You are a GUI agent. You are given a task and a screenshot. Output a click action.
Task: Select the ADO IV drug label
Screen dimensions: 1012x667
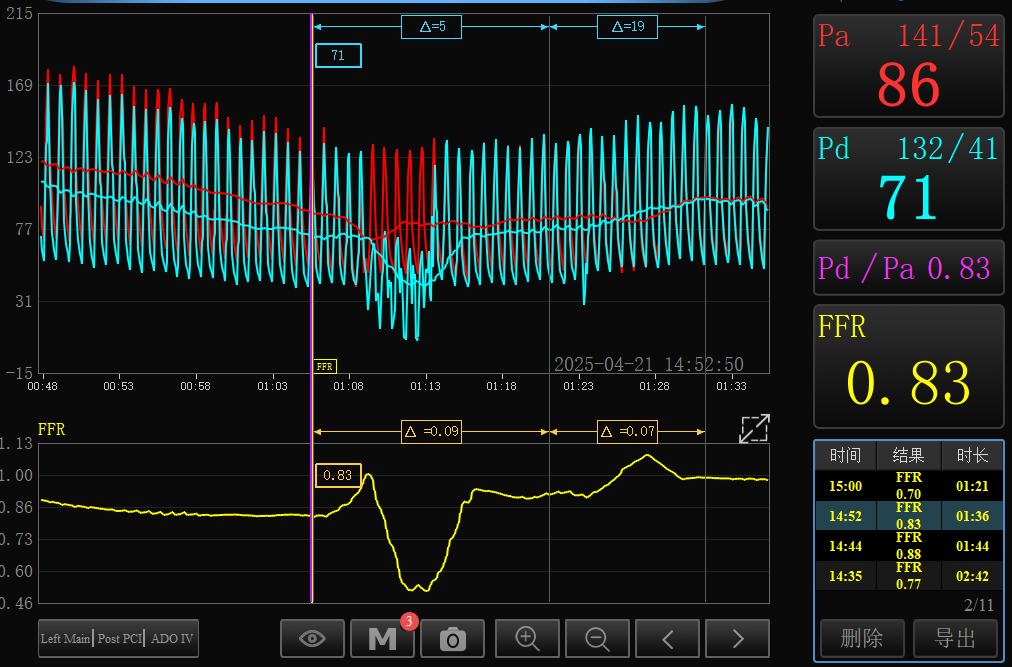click(172, 639)
